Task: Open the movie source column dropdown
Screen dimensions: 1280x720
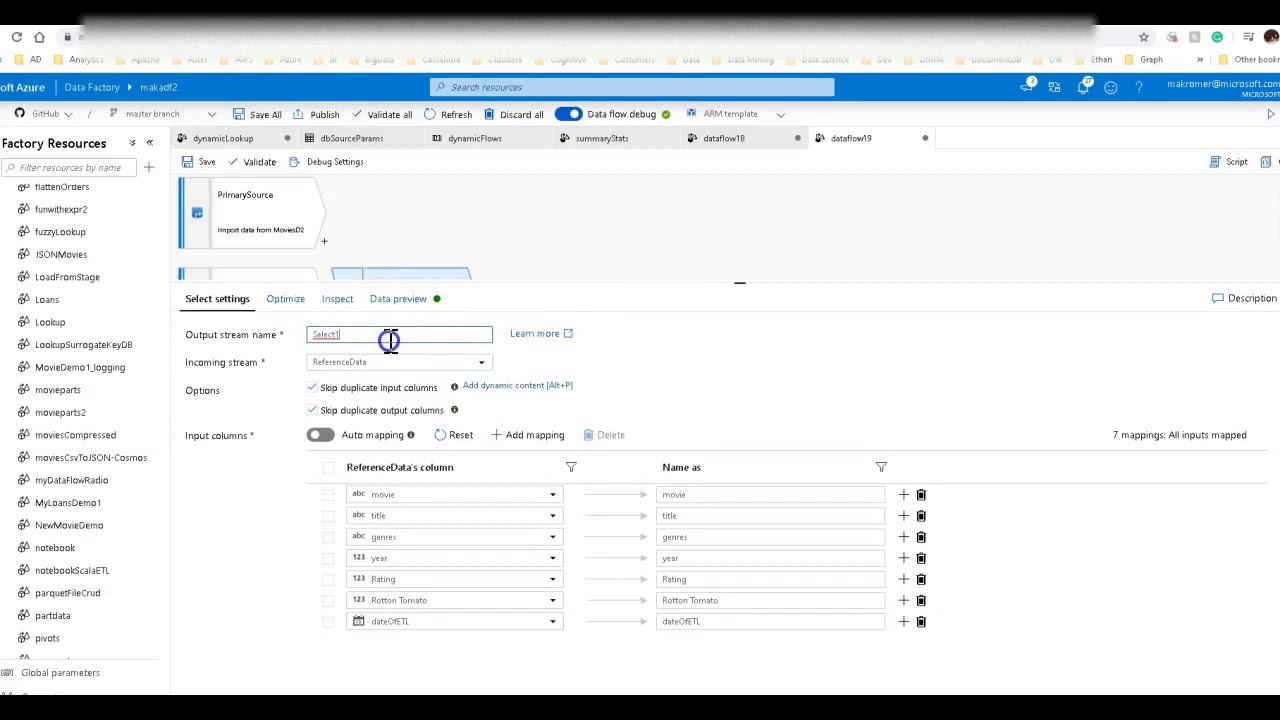Action: [455, 494]
